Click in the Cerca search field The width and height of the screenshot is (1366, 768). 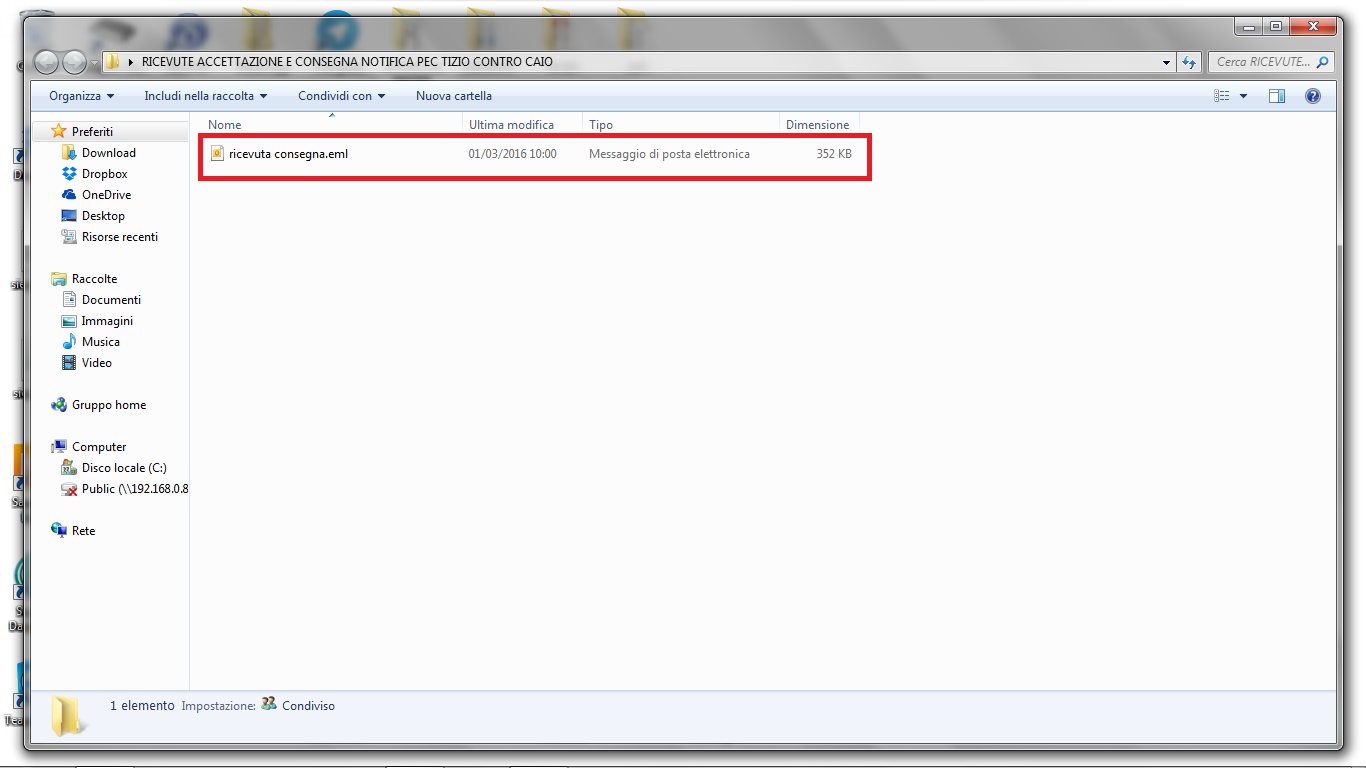[x=1262, y=62]
